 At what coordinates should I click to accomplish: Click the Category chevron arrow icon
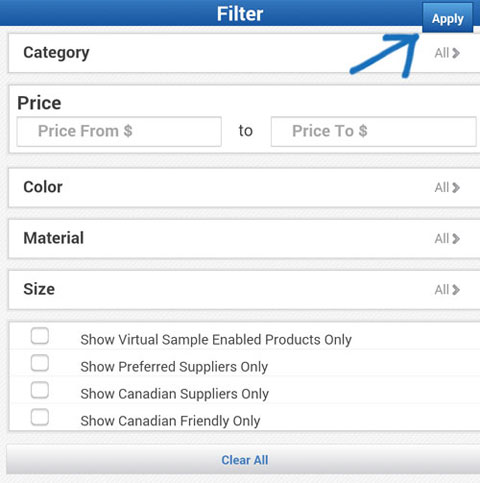coord(456,53)
